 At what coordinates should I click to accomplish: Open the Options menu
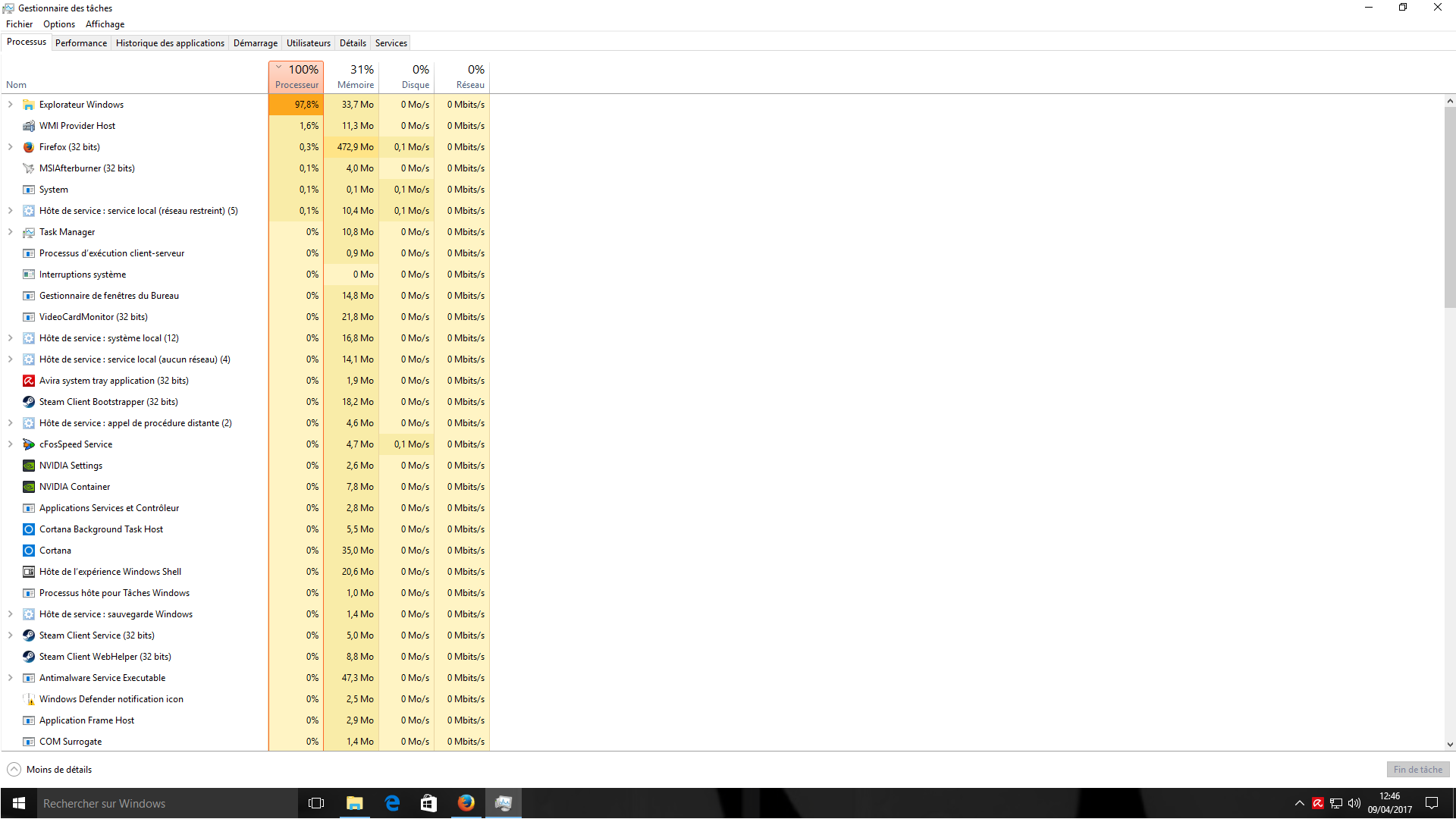(59, 24)
